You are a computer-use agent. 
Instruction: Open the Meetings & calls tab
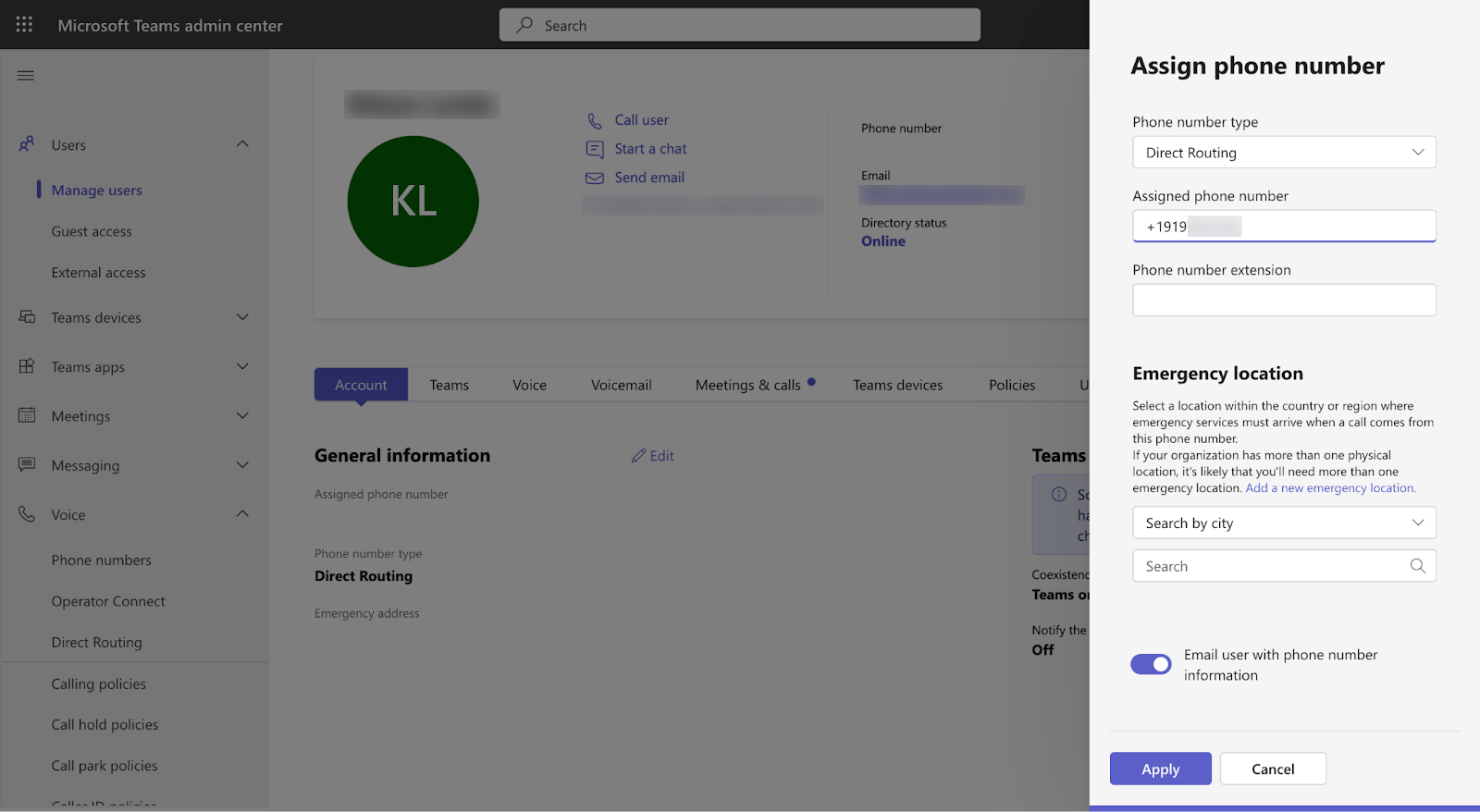pyautogui.click(x=748, y=385)
